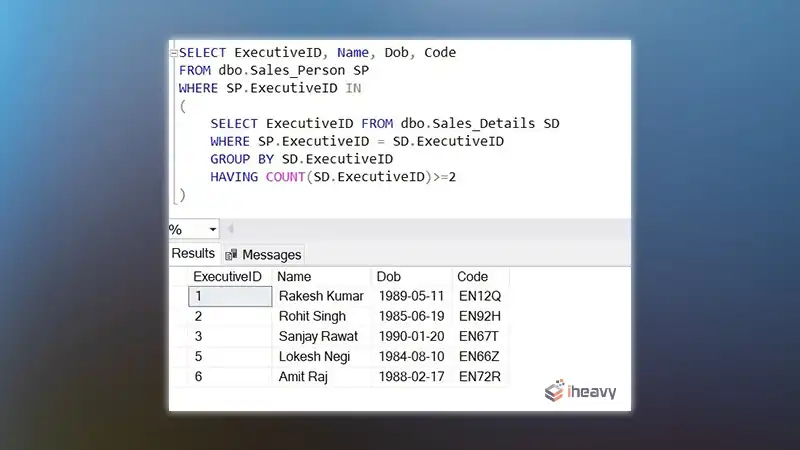Click the IN keyword in WHERE clause

[353, 88]
